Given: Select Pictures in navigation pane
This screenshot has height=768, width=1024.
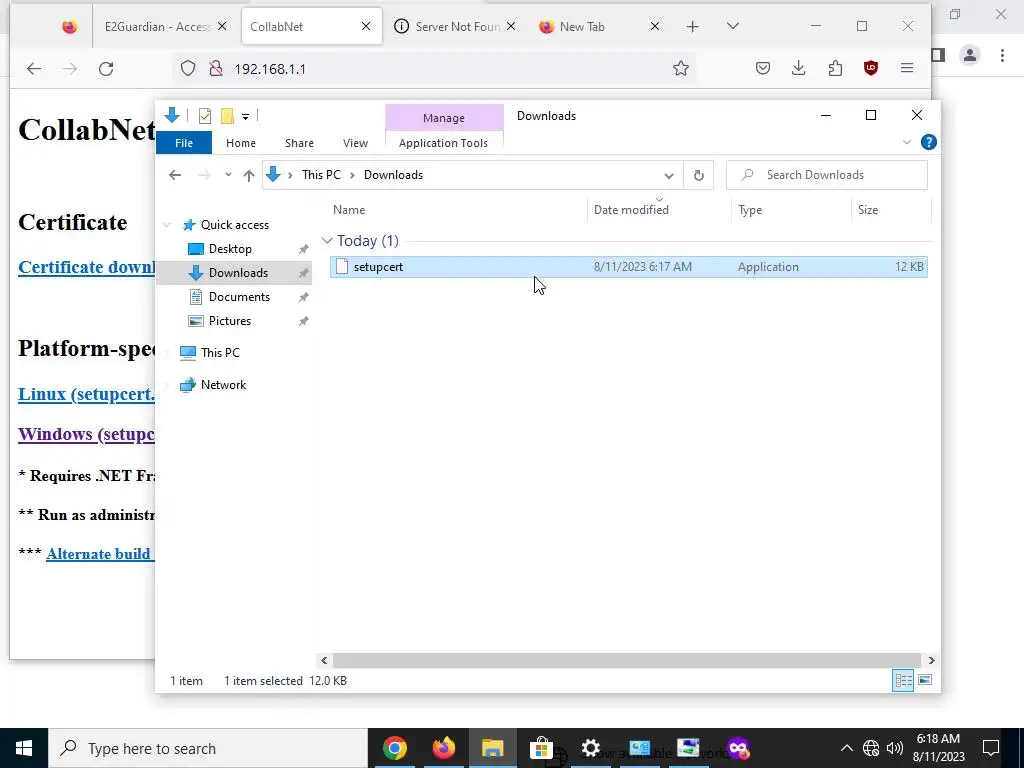Looking at the screenshot, I should (x=229, y=321).
